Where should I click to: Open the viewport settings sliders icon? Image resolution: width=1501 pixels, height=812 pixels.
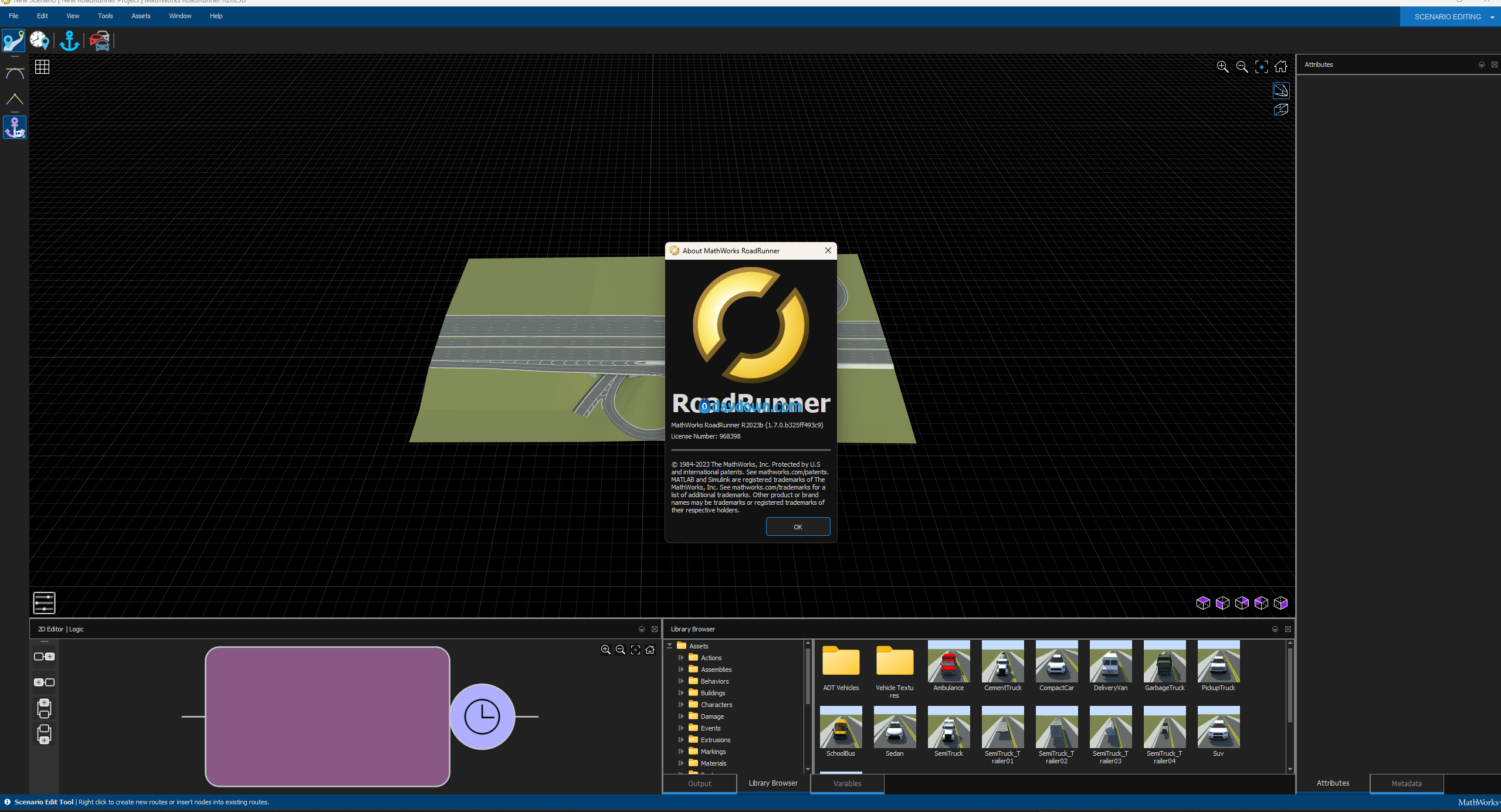(x=44, y=602)
